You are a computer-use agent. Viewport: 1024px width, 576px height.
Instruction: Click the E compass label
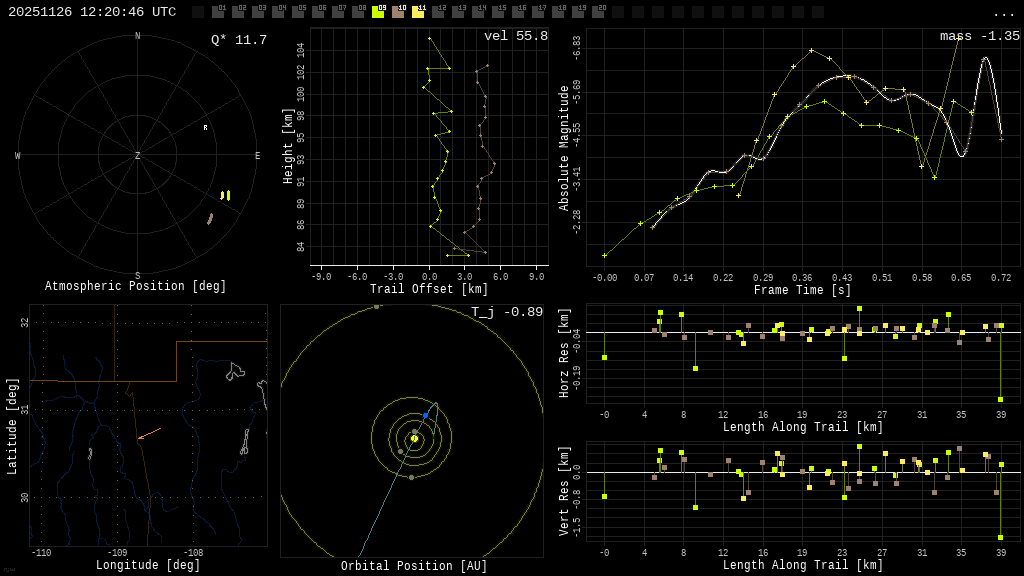tap(257, 155)
